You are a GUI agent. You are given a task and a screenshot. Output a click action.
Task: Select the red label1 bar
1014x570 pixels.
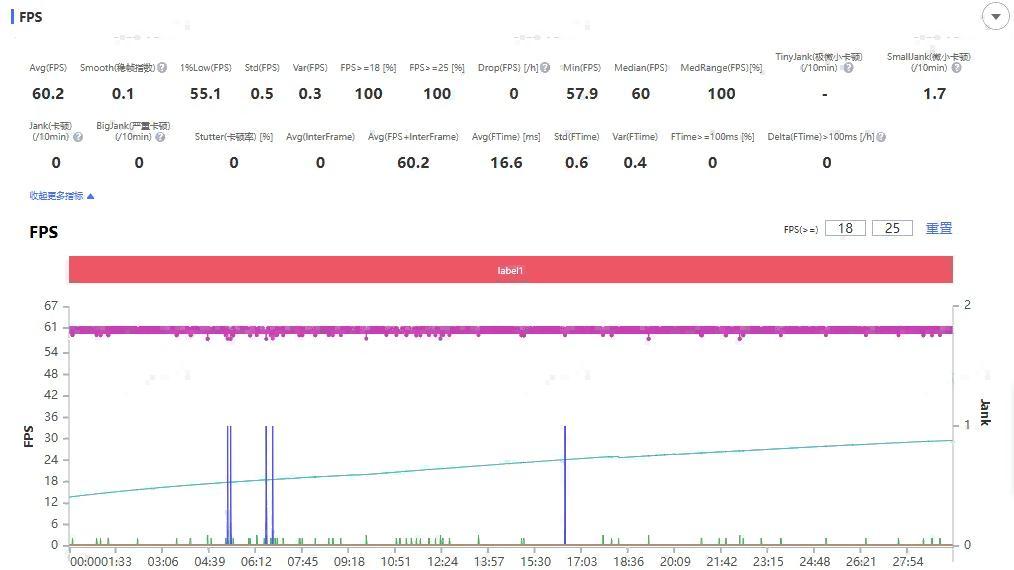click(x=510, y=270)
